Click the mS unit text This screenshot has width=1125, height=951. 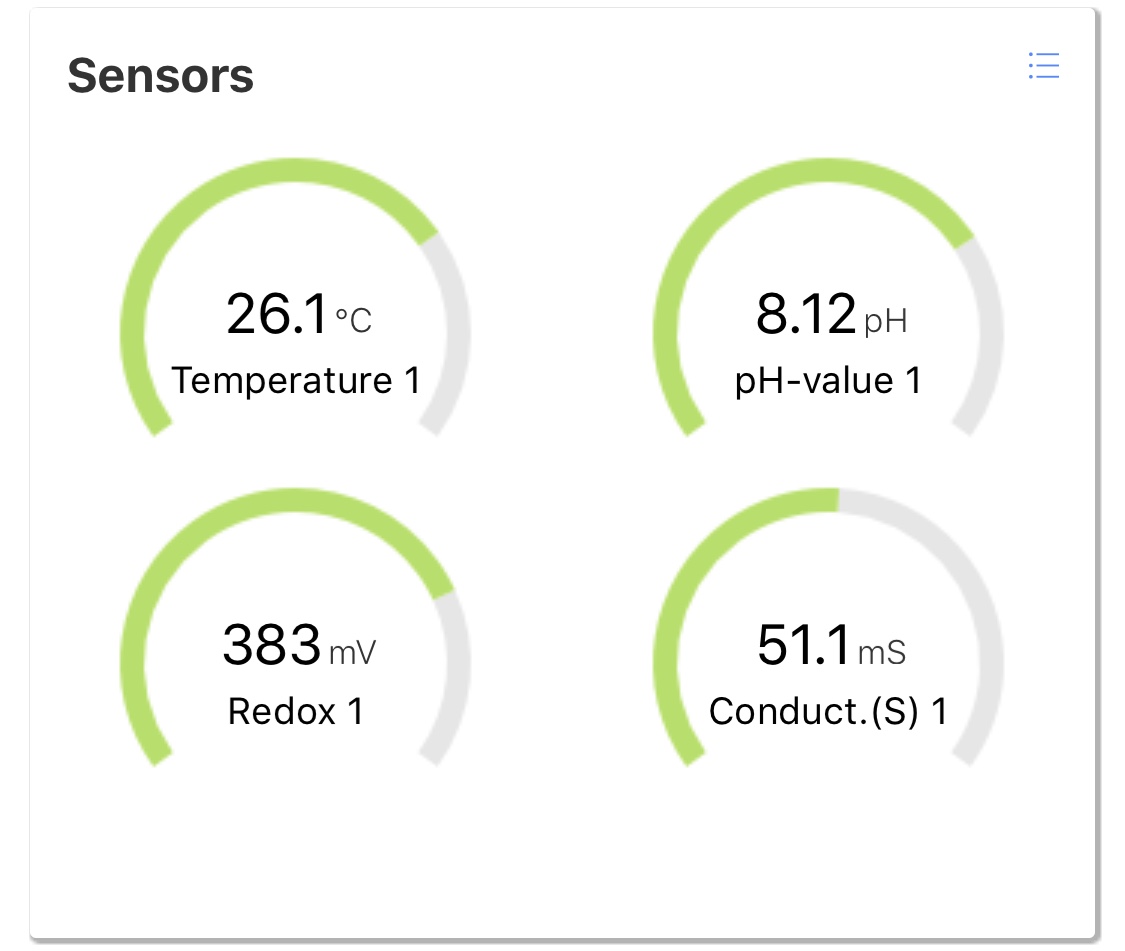pos(882,652)
